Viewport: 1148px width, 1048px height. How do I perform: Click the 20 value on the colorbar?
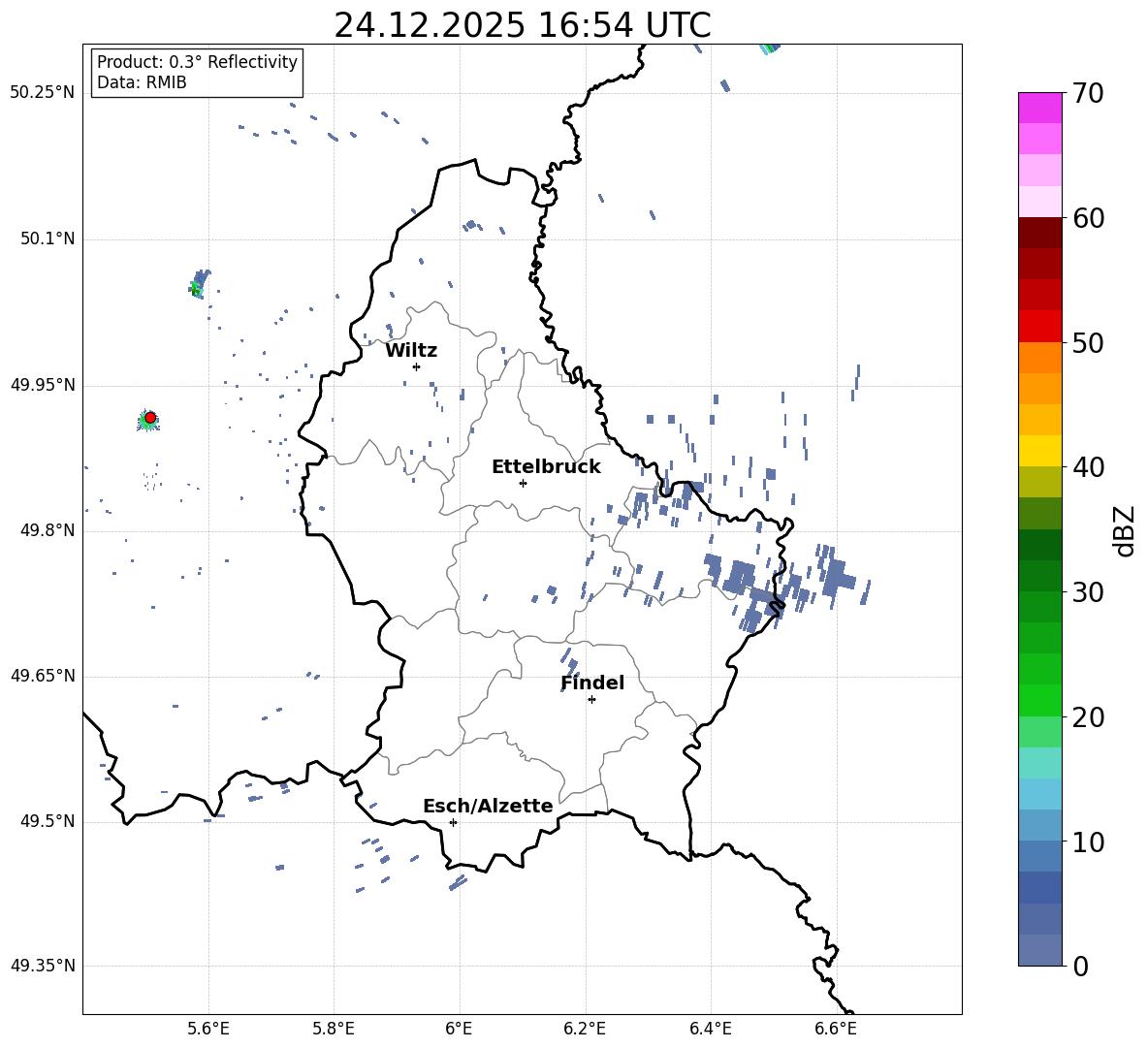click(x=1087, y=717)
